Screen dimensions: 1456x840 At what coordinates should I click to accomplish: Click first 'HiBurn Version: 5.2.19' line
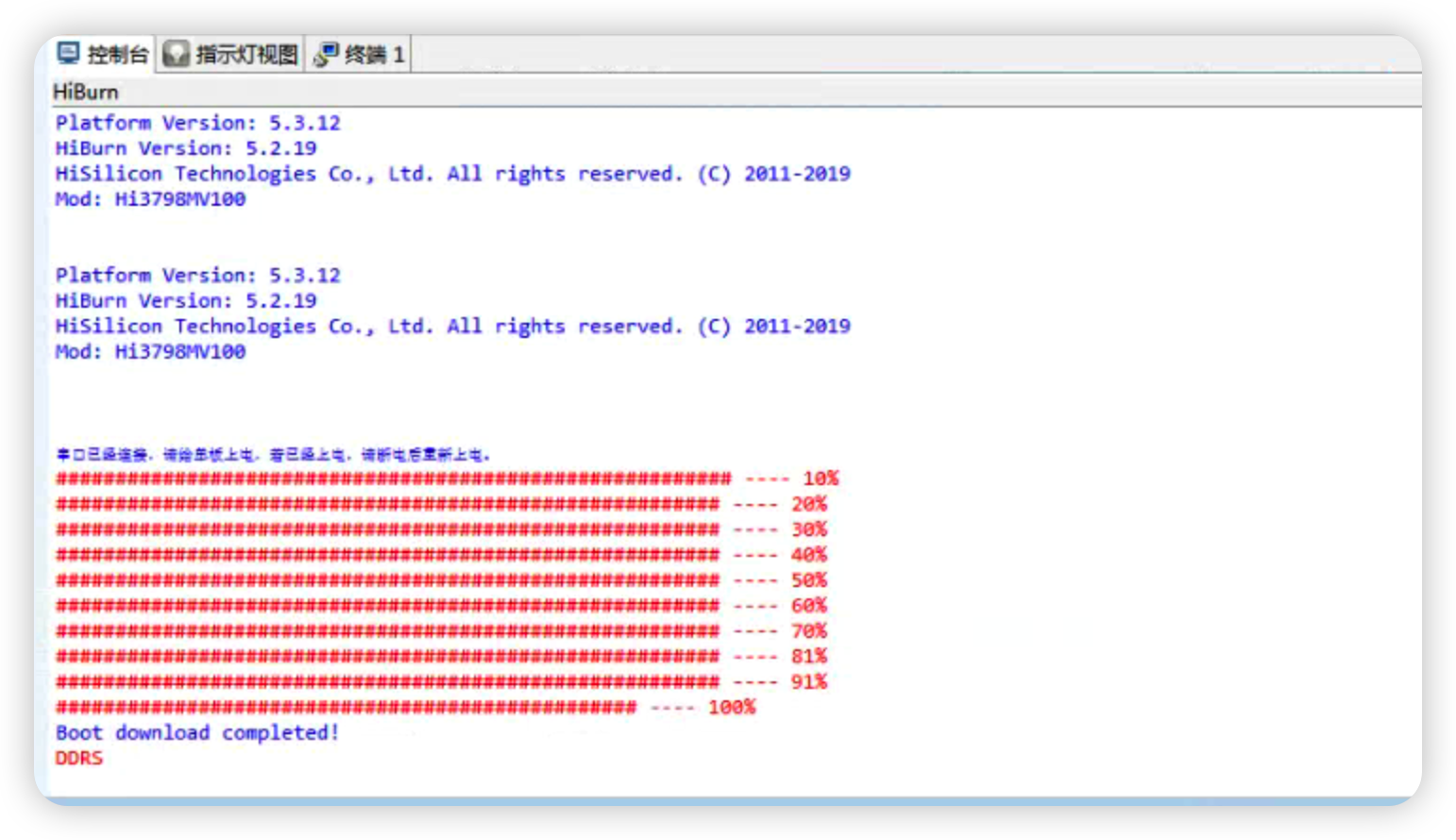186,148
